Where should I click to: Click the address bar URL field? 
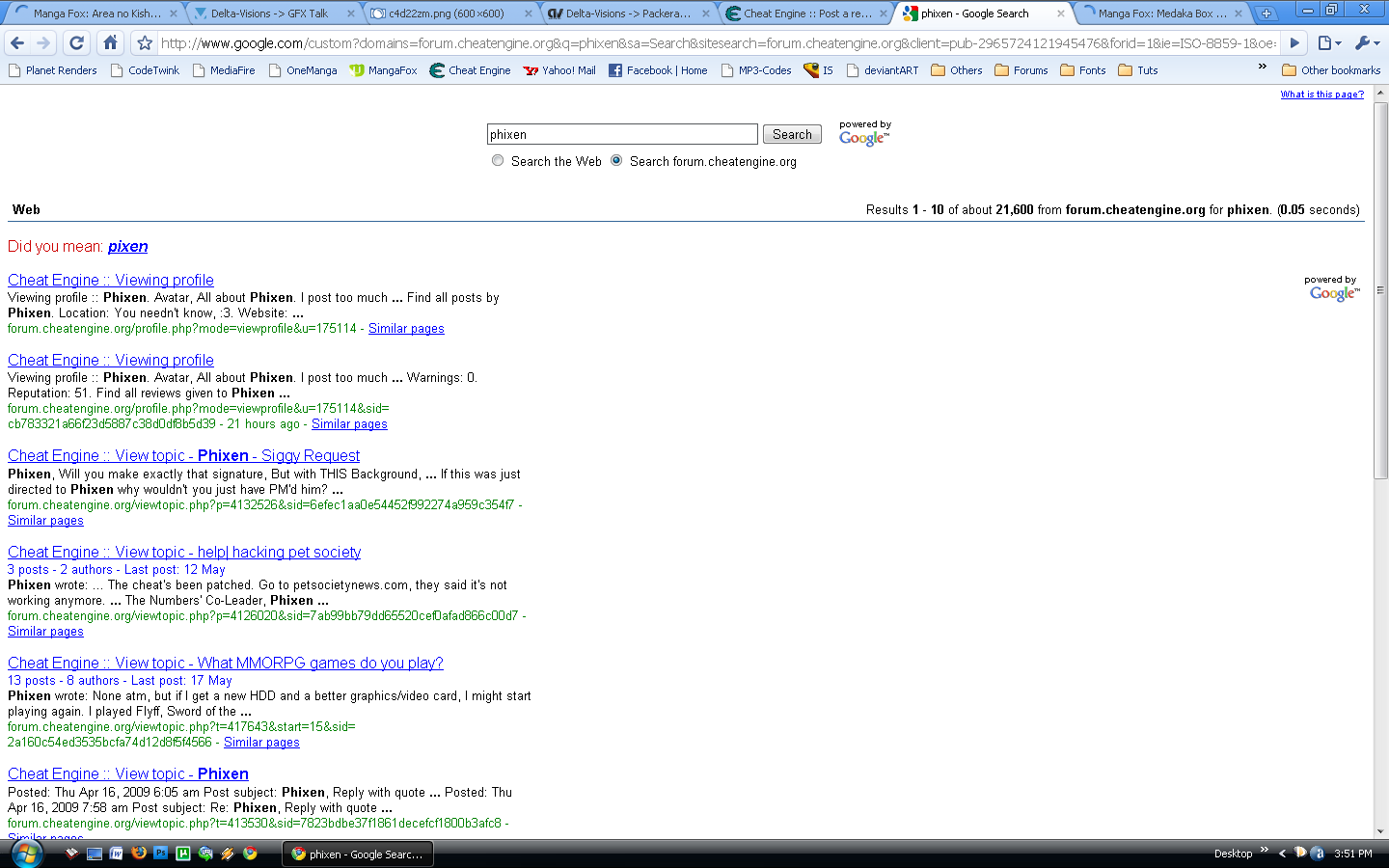tap(719, 42)
